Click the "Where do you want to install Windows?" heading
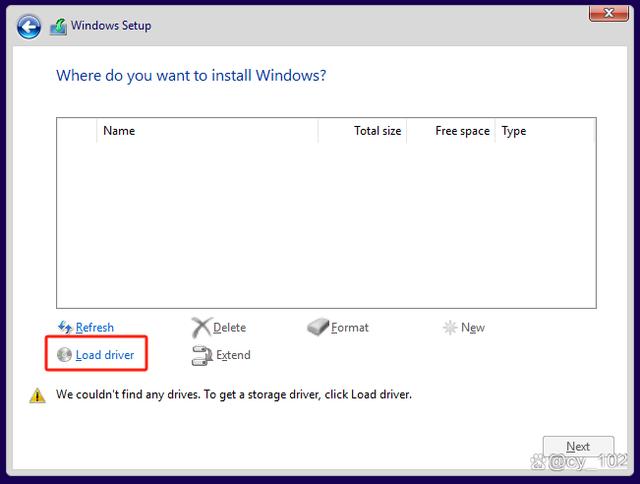The width and height of the screenshot is (640, 484). (x=191, y=76)
